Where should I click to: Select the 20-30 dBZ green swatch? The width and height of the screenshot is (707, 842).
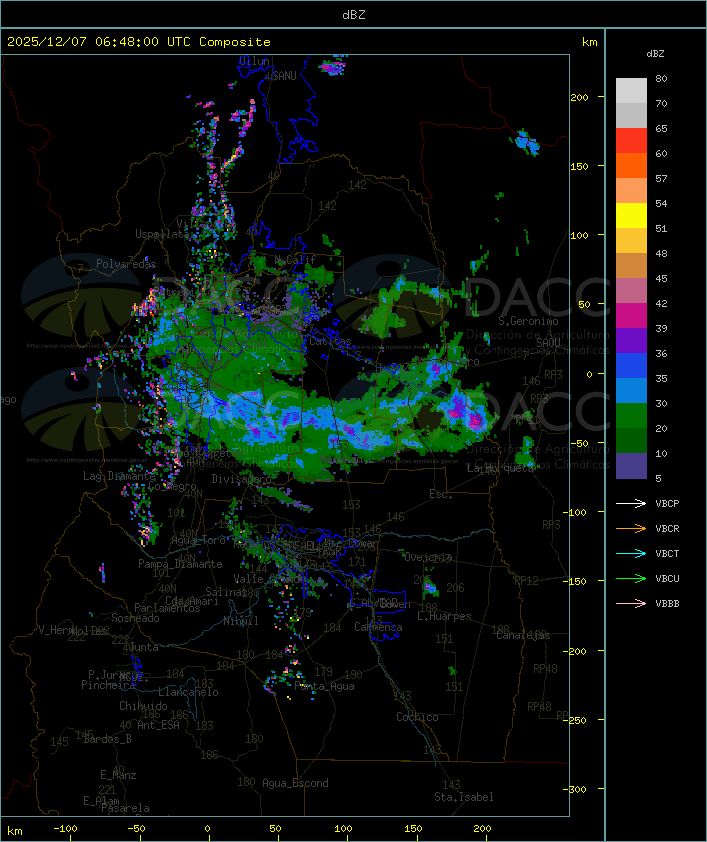(631, 416)
